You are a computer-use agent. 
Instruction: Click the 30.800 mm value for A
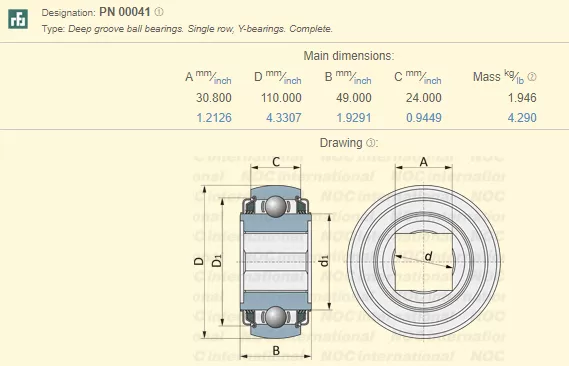214,98
